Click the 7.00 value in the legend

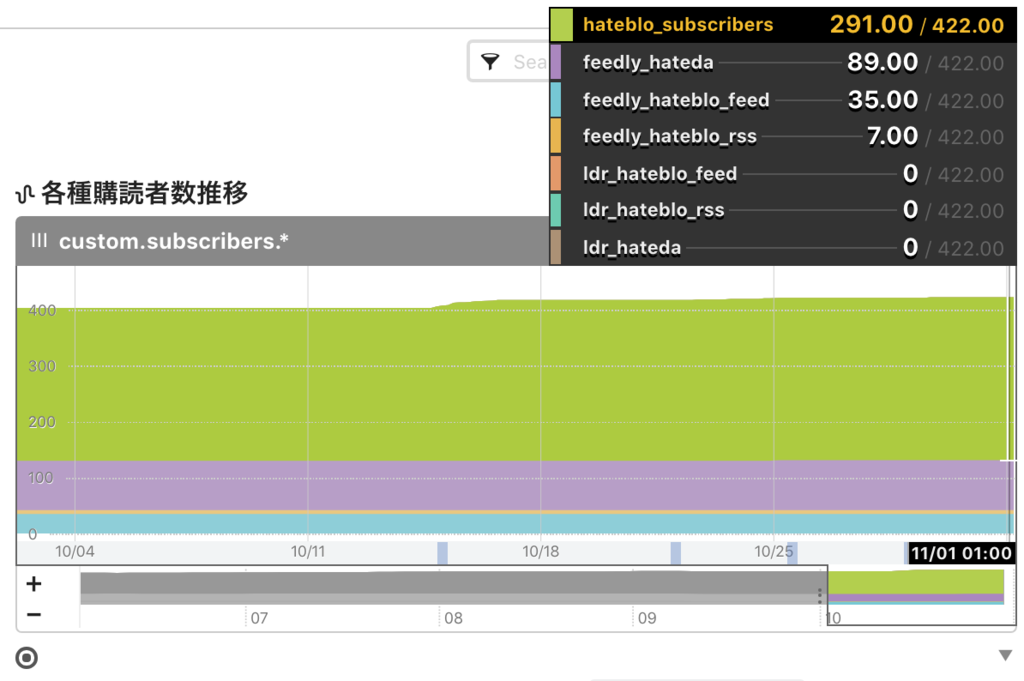[x=892, y=136]
